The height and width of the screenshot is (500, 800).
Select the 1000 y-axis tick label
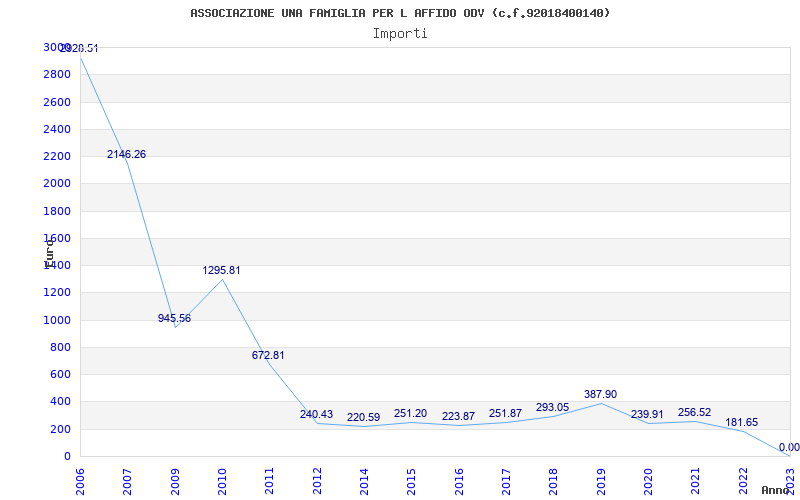57,320
